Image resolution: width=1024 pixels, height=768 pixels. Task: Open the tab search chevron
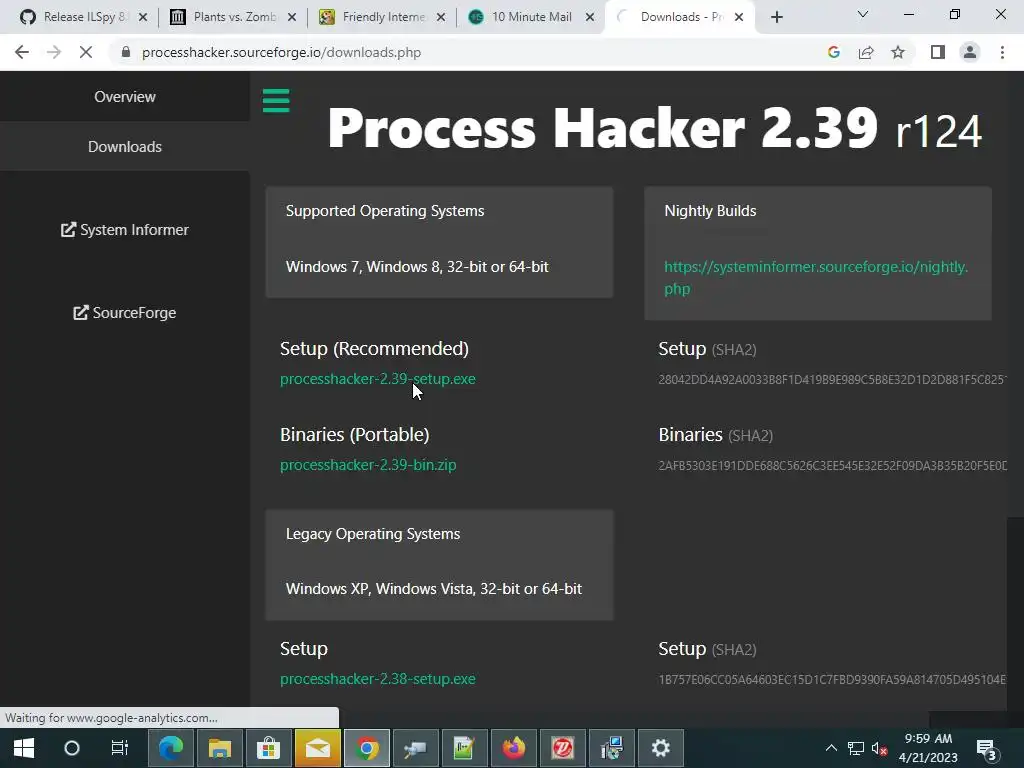pos(863,14)
